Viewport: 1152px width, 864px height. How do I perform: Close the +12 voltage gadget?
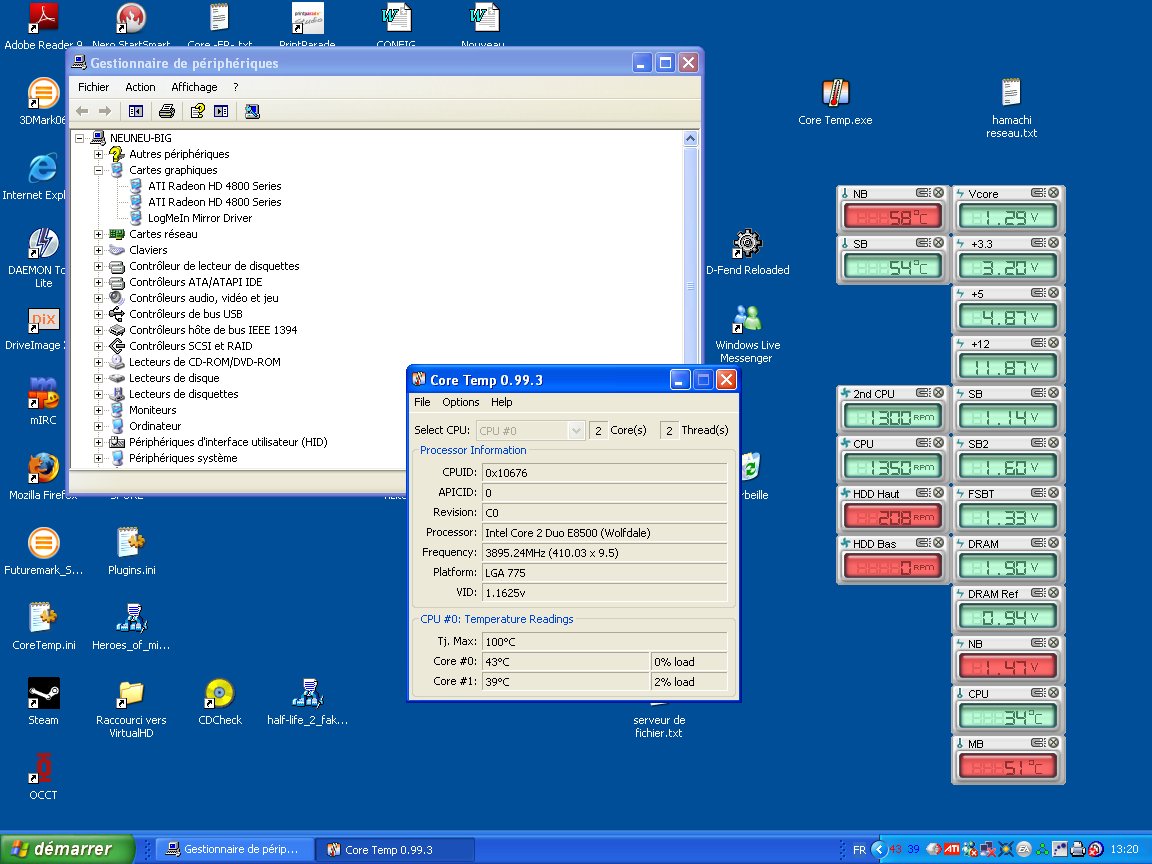point(1054,342)
